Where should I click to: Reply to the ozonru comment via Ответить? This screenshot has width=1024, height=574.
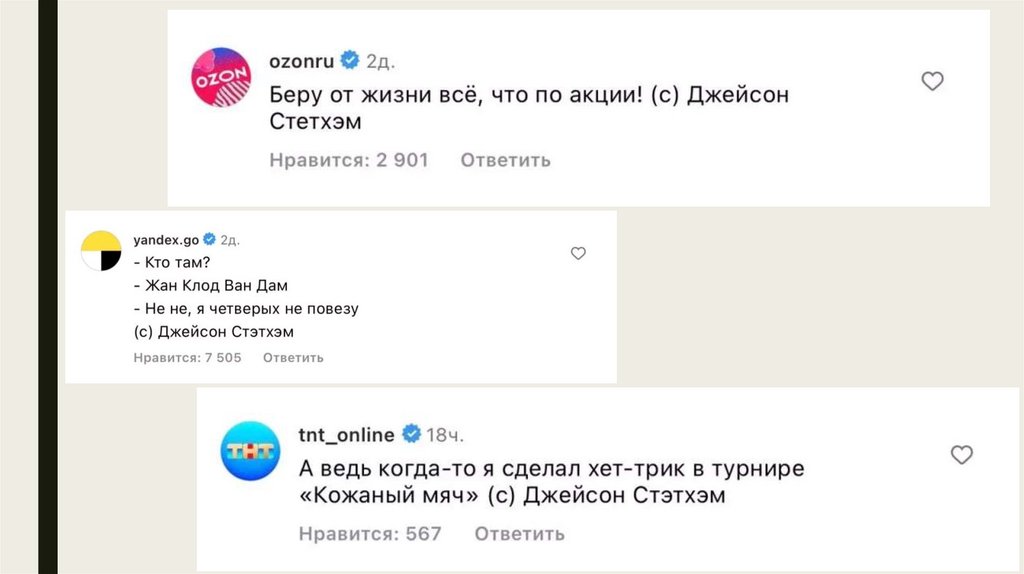click(x=505, y=160)
